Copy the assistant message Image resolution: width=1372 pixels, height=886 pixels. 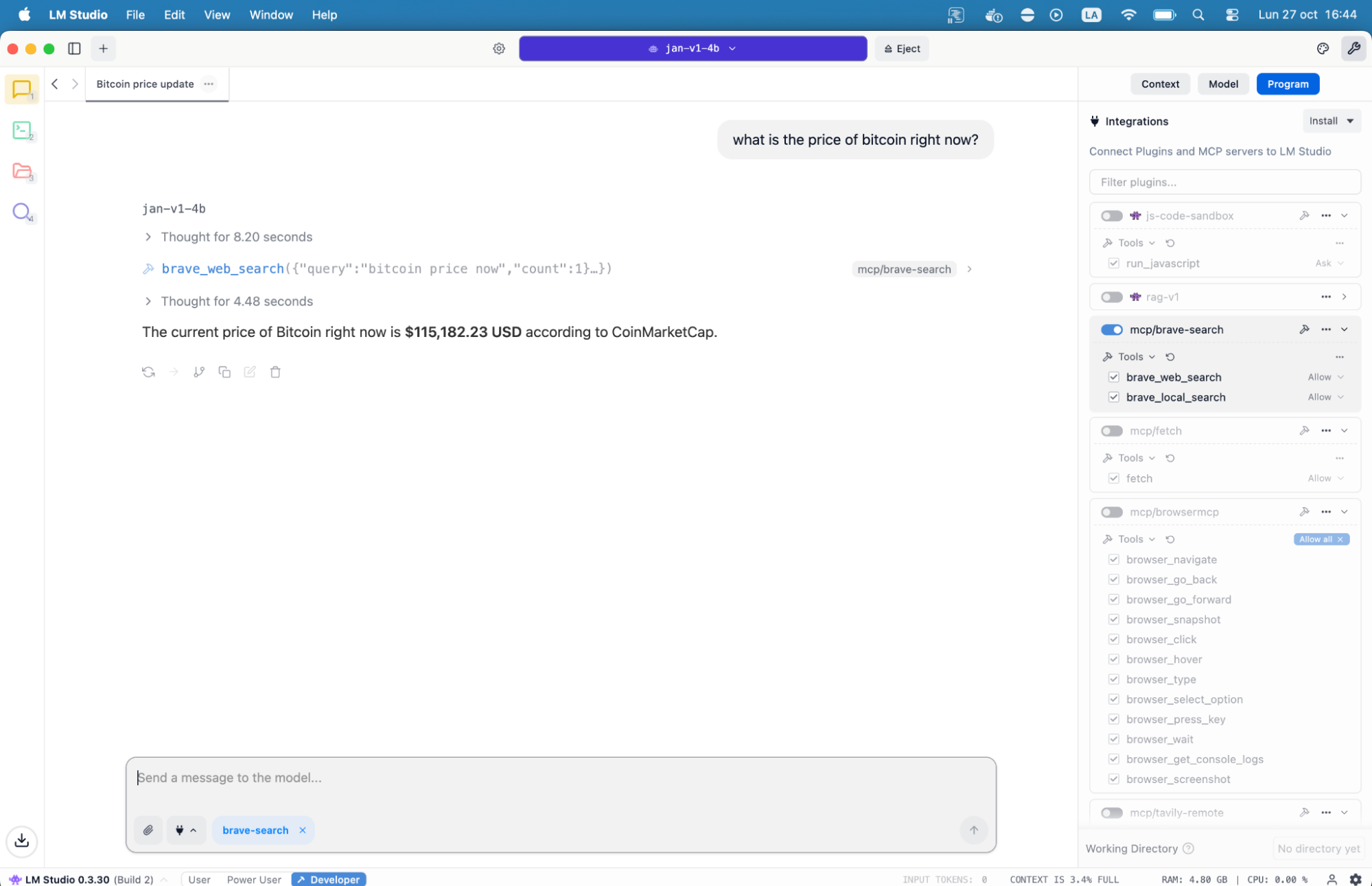click(224, 372)
